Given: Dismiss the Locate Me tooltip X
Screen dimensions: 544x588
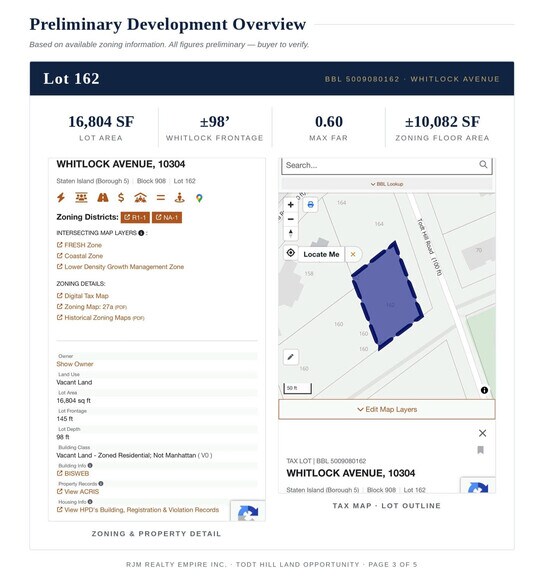Looking at the screenshot, I should pos(353,254).
